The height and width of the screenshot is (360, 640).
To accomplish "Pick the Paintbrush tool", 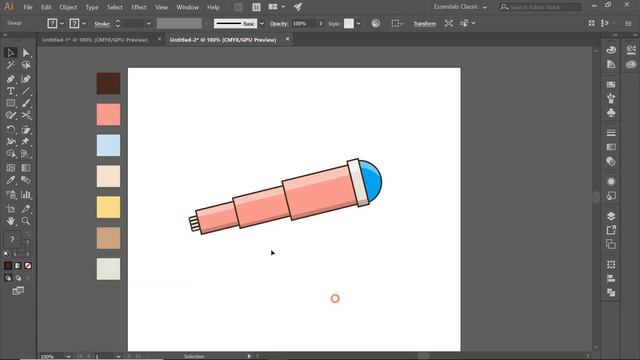I will pos(26,103).
